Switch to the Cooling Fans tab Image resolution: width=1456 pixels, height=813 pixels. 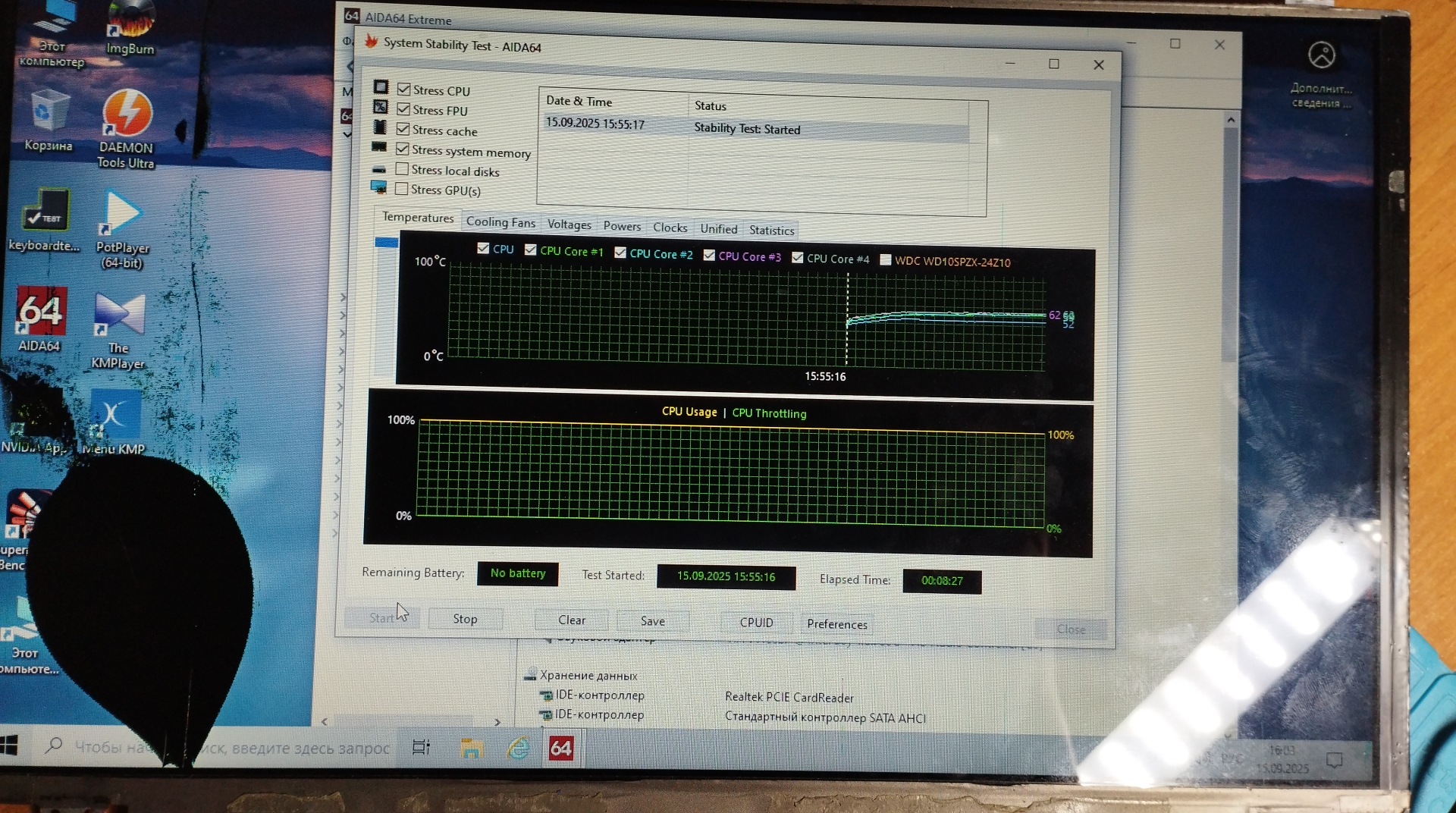pos(500,222)
